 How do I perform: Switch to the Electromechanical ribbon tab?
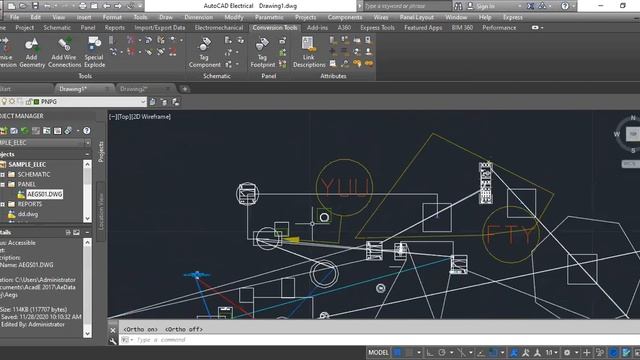(219, 28)
